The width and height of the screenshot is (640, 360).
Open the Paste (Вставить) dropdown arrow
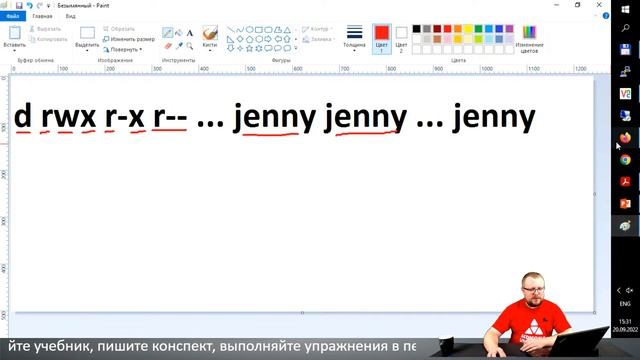pos(15,51)
